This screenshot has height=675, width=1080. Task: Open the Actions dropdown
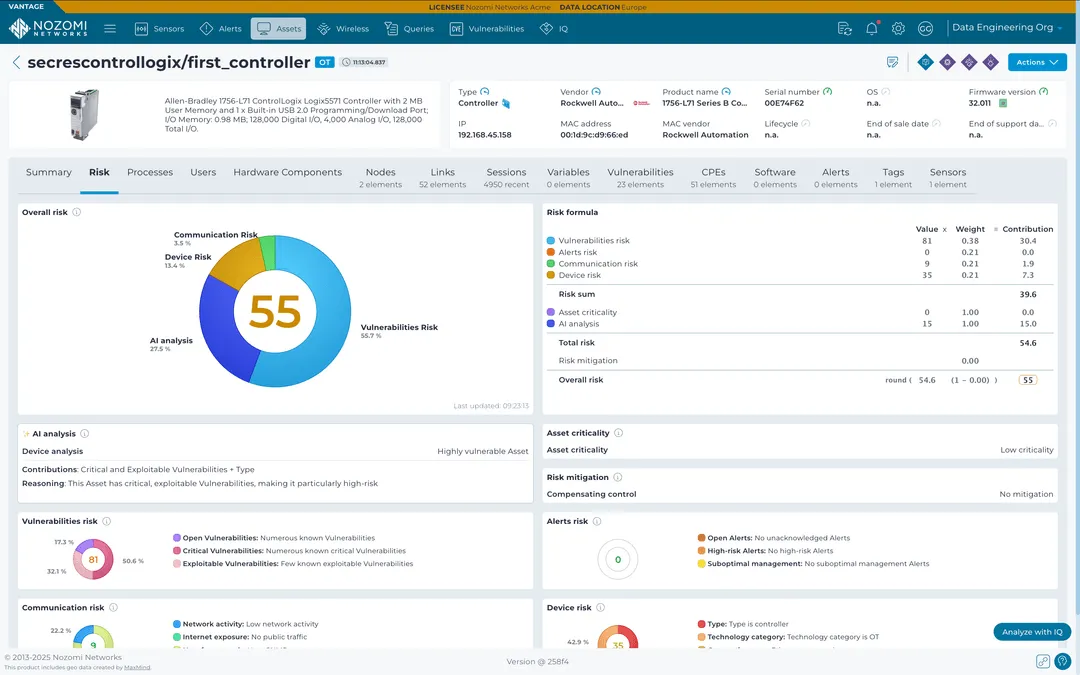(1037, 62)
